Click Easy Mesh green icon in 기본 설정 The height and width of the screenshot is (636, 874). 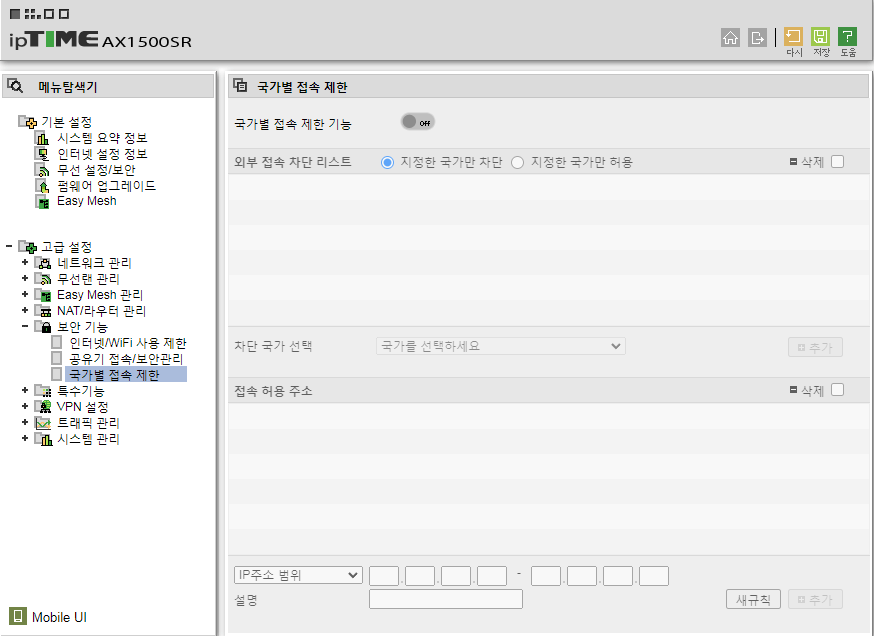click(42, 201)
